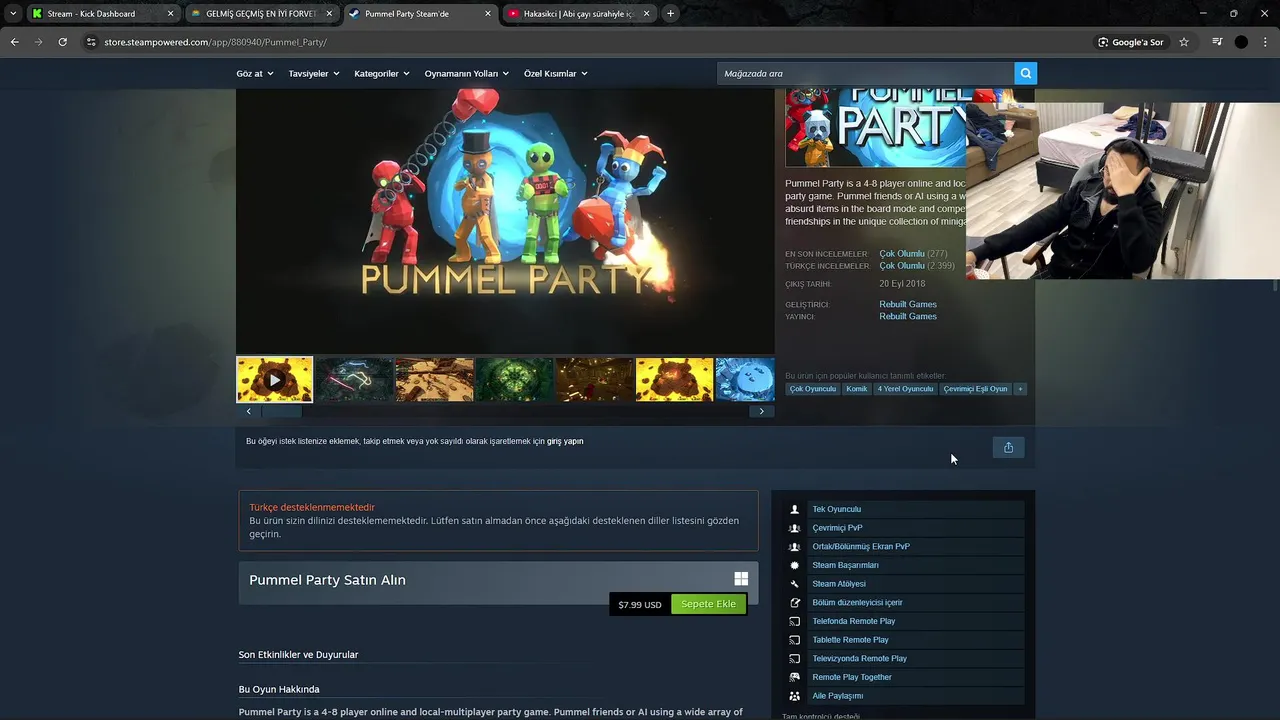Image resolution: width=1280 pixels, height=720 pixels.
Task: Click the giriş yapın link
Action: [565, 441]
